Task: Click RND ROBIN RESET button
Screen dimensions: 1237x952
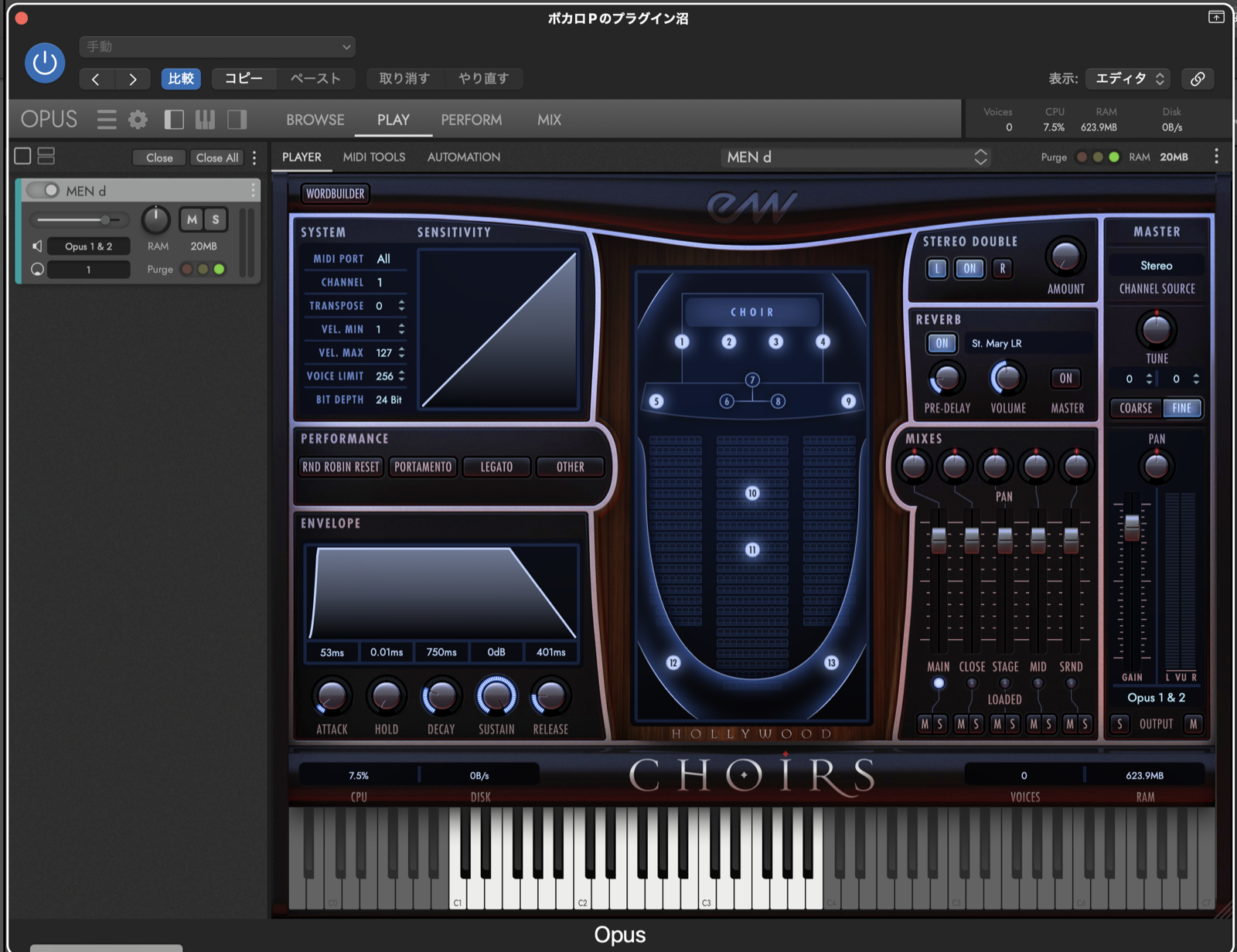Action: (x=341, y=467)
